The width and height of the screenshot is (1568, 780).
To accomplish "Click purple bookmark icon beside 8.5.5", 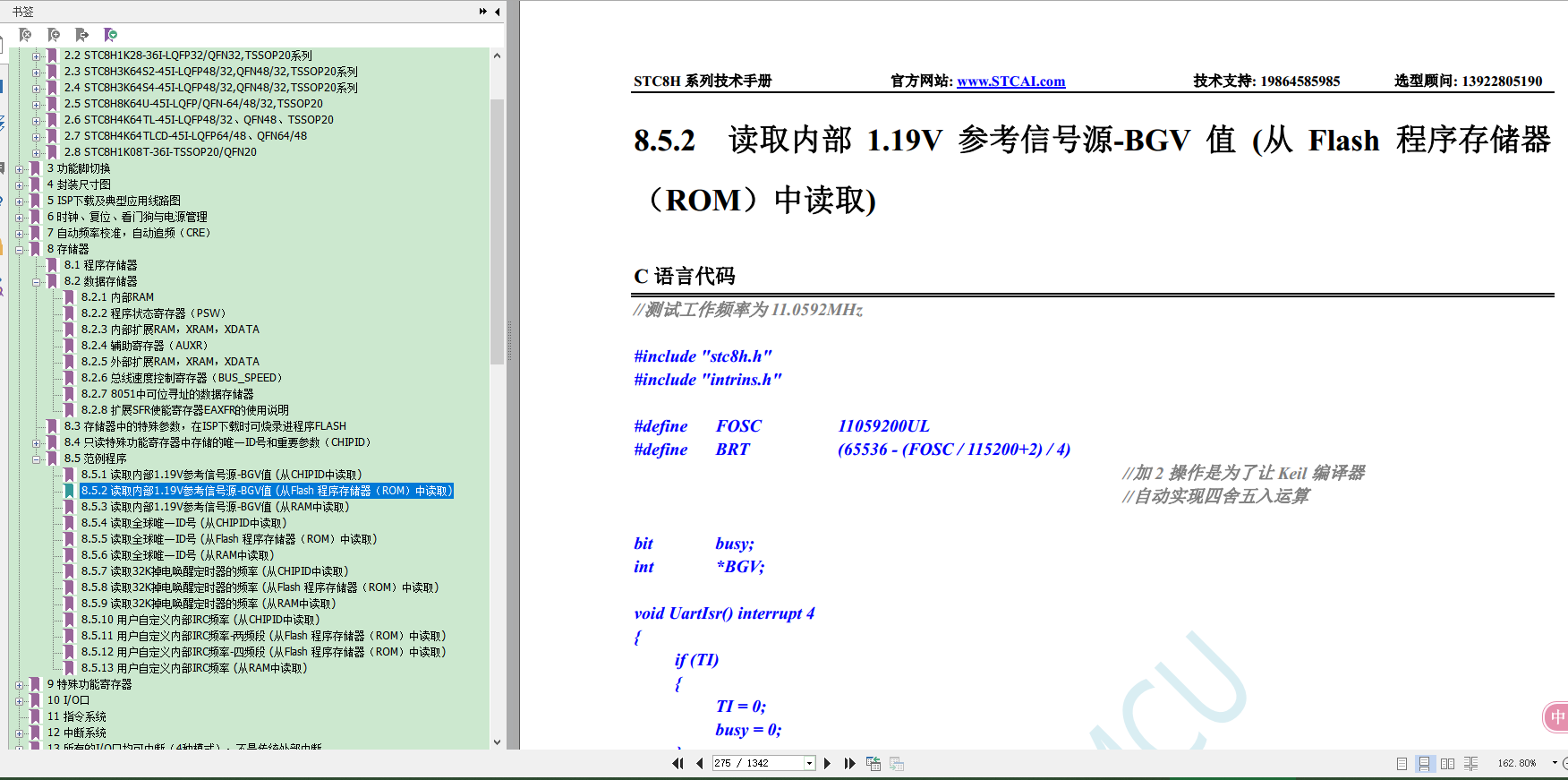I will click(69, 539).
